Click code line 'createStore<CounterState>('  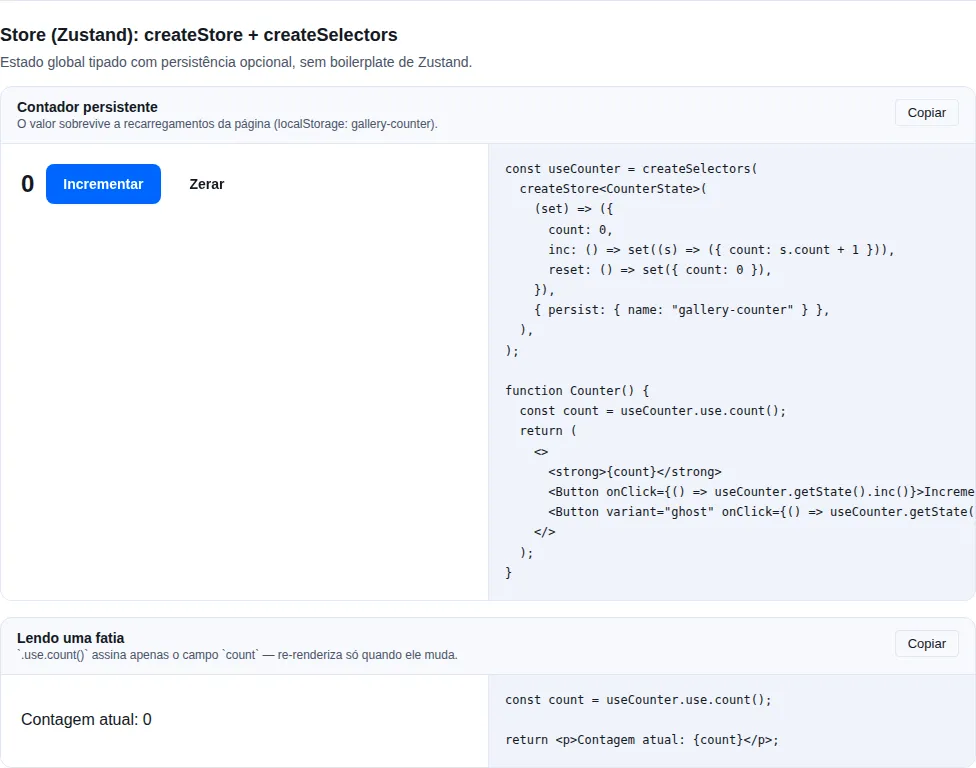[x=613, y=189]
